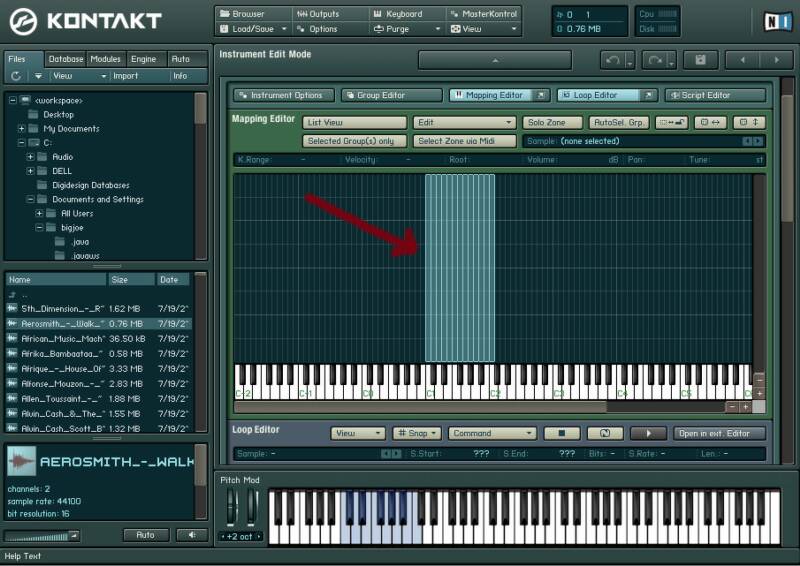Collapse the bigjoe folder
The height and width of the screenshot is (566, 800).
coord(39,228)
